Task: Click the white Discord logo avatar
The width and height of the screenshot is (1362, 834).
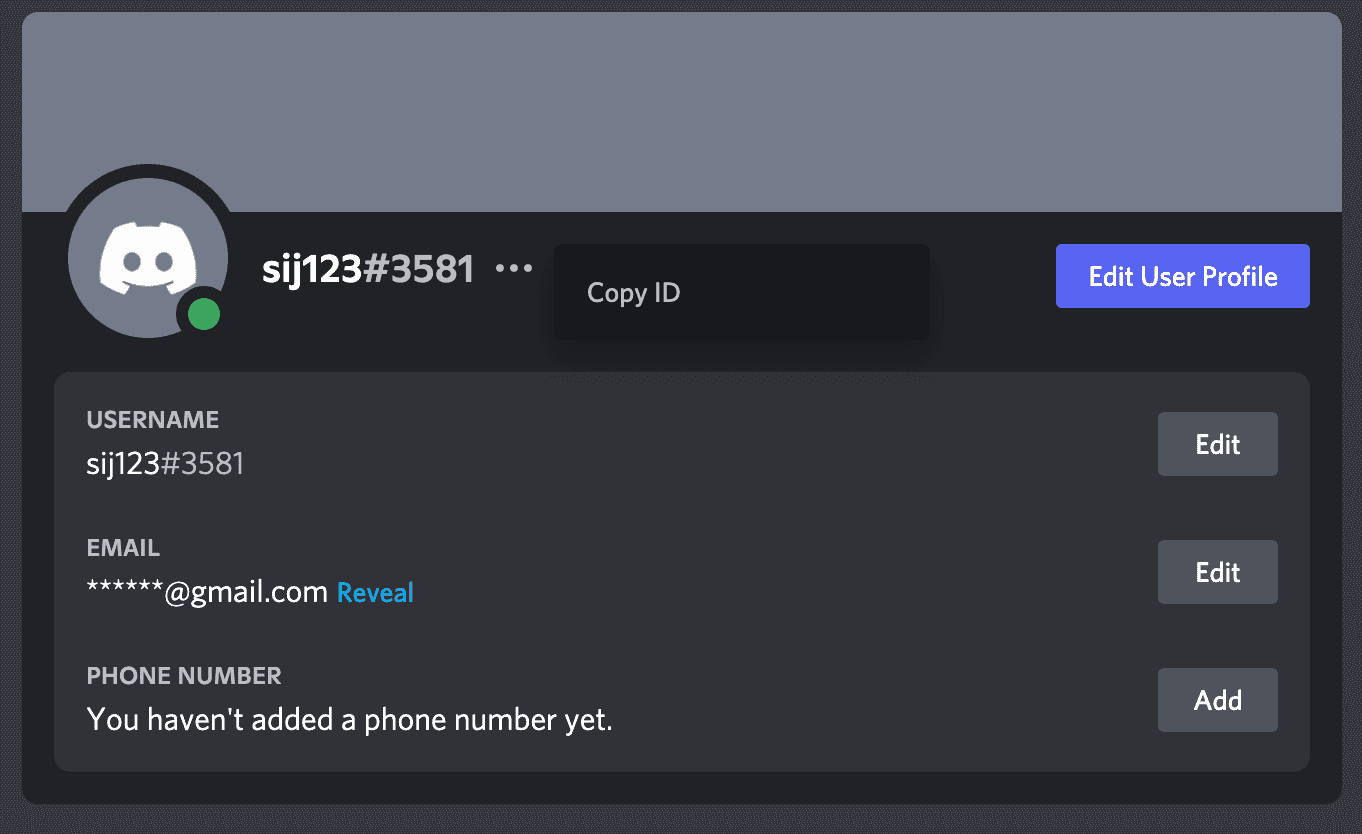Action: click(x=148, y=257)
